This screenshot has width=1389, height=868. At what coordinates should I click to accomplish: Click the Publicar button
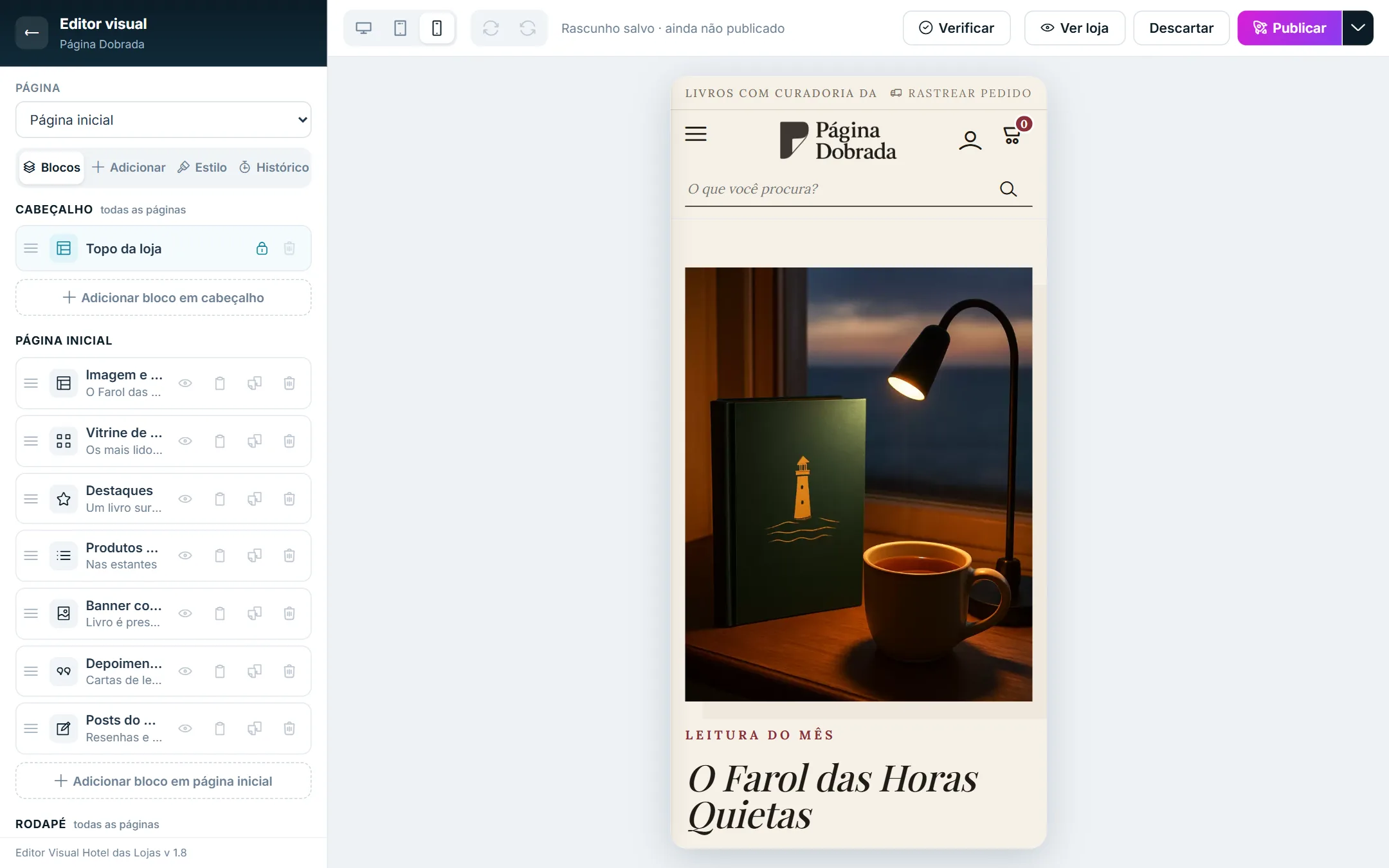[x=1289, y=28]
